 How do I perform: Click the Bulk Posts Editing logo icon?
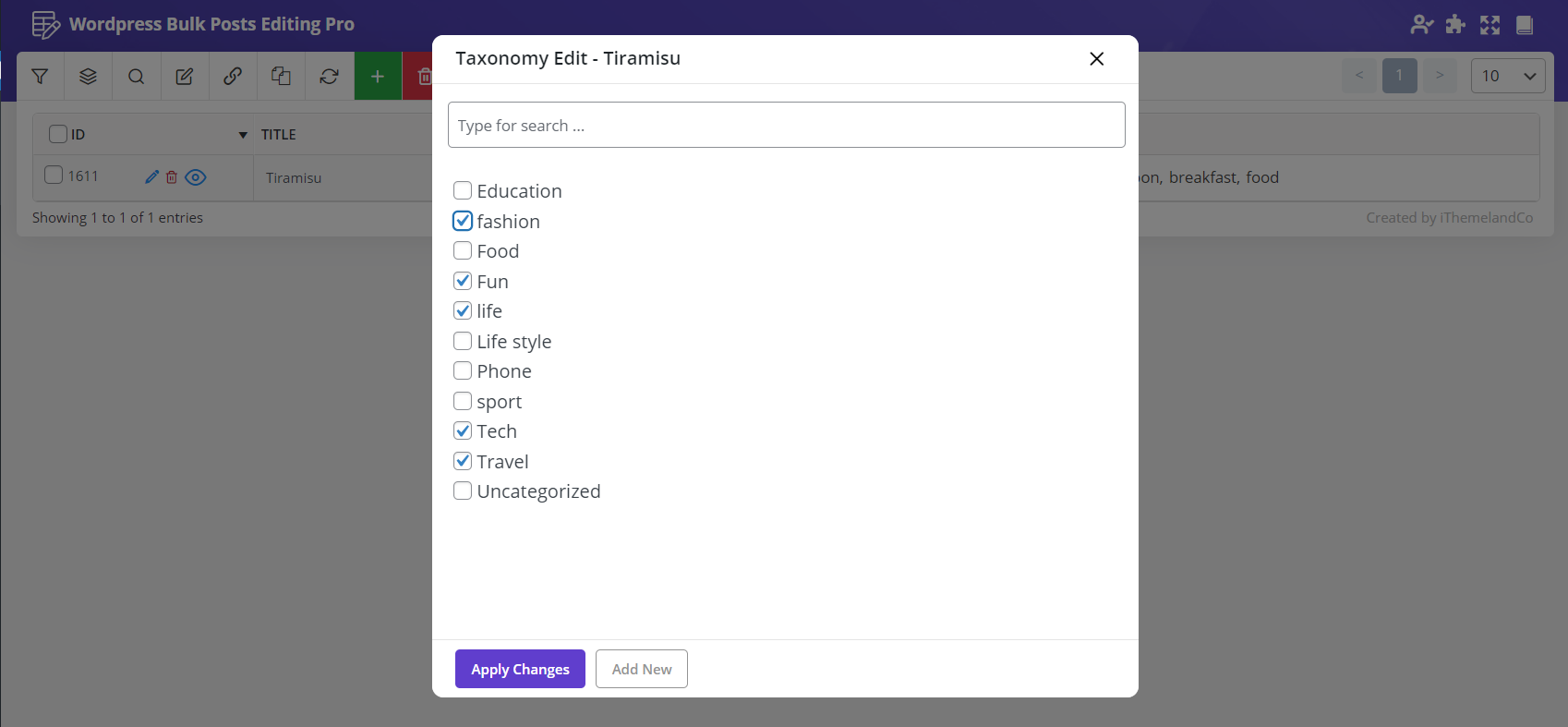pos(46,25)
